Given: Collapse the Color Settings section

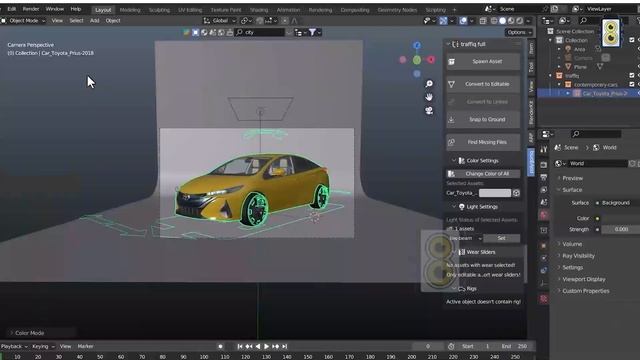Looking at the screenshot, I should point(453,161).
